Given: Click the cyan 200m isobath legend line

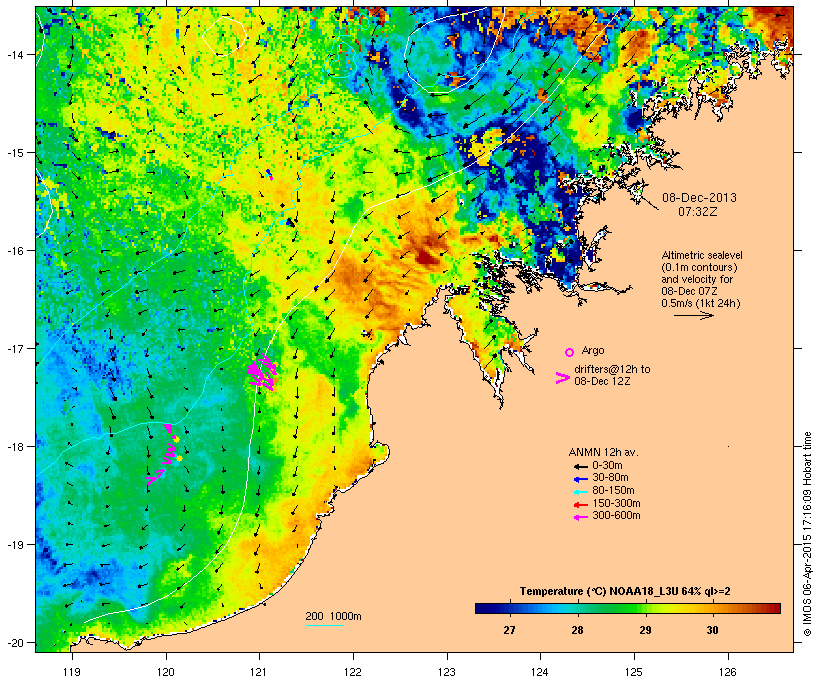Looking at the screenshot, I should point(324,625).
